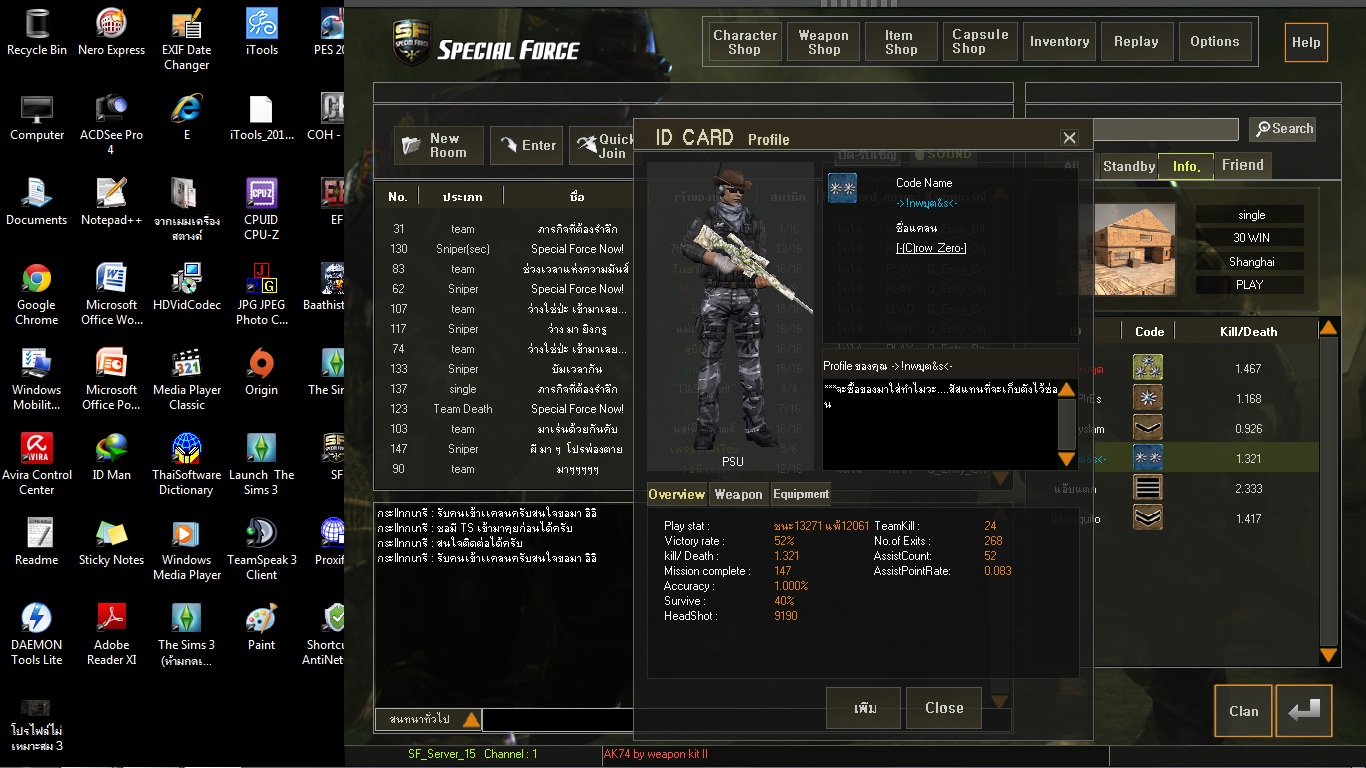Image resolution: width=1366 pixels, height=768 pixels.
Task: Click the [-[C]row_Zero-] clan name link
Action: click(931, 248)
